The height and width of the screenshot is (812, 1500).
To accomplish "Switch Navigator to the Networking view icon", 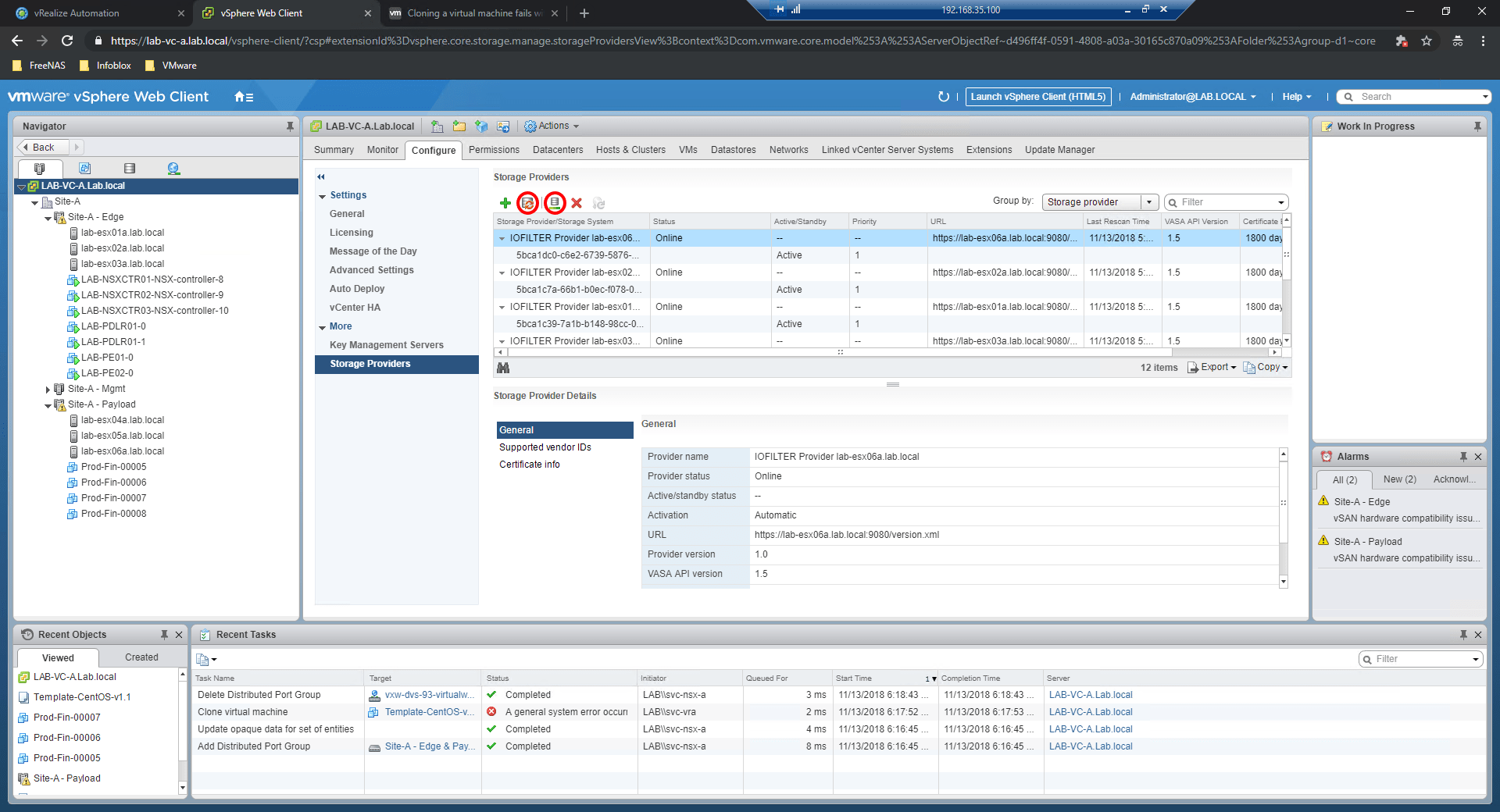I will (173, 169).
